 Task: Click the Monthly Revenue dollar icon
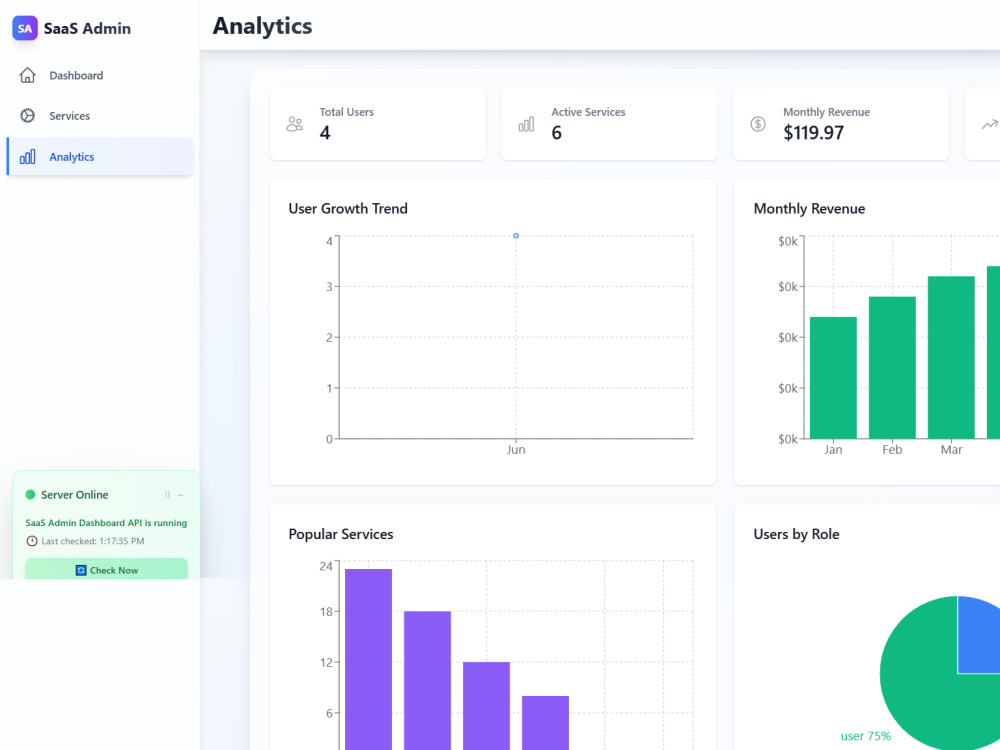tap(758, 124)
